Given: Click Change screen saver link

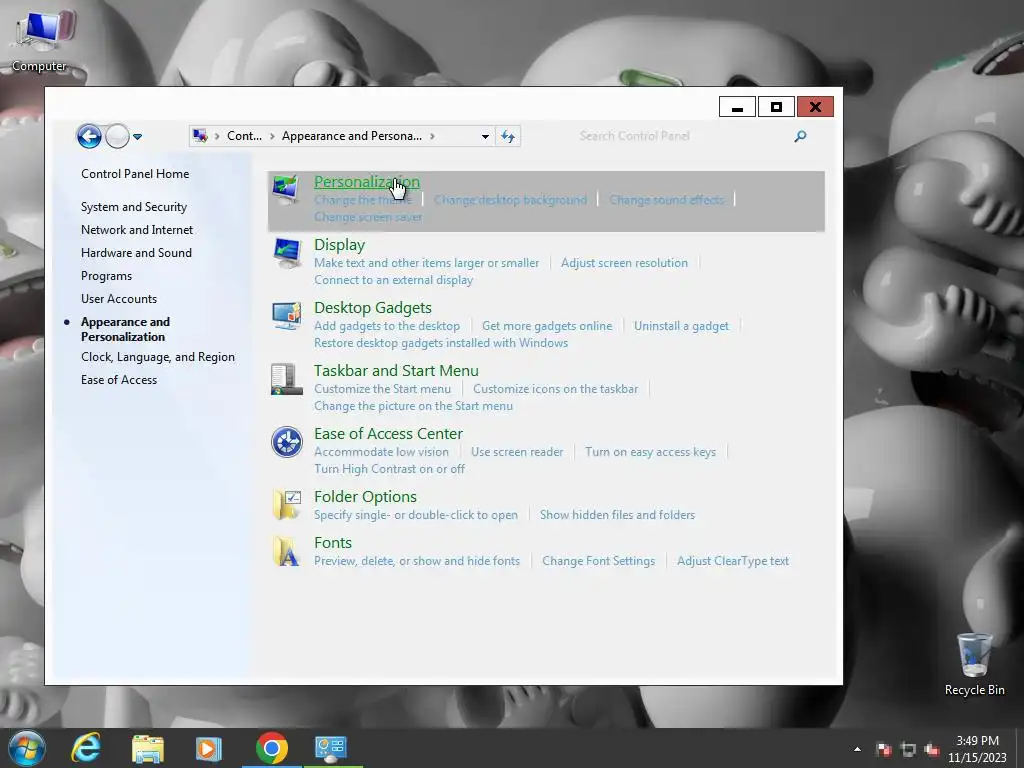Looking at the screenshot, I should coord(368,217).
